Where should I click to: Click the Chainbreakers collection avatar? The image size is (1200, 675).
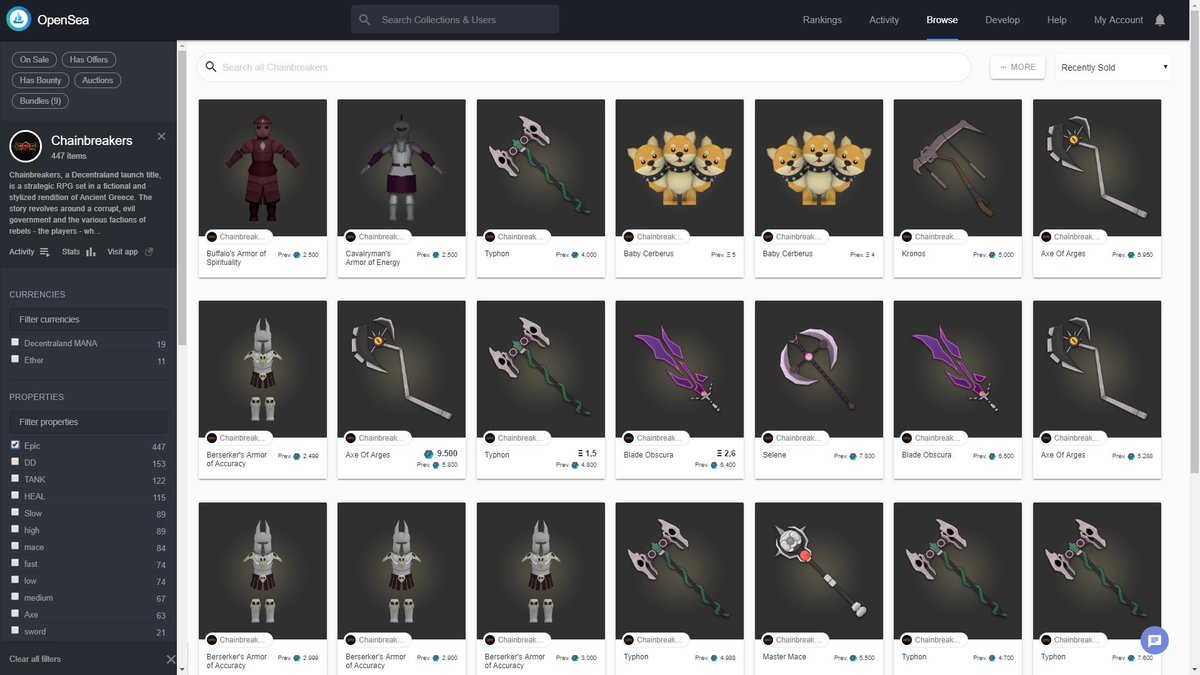(25, 146)
